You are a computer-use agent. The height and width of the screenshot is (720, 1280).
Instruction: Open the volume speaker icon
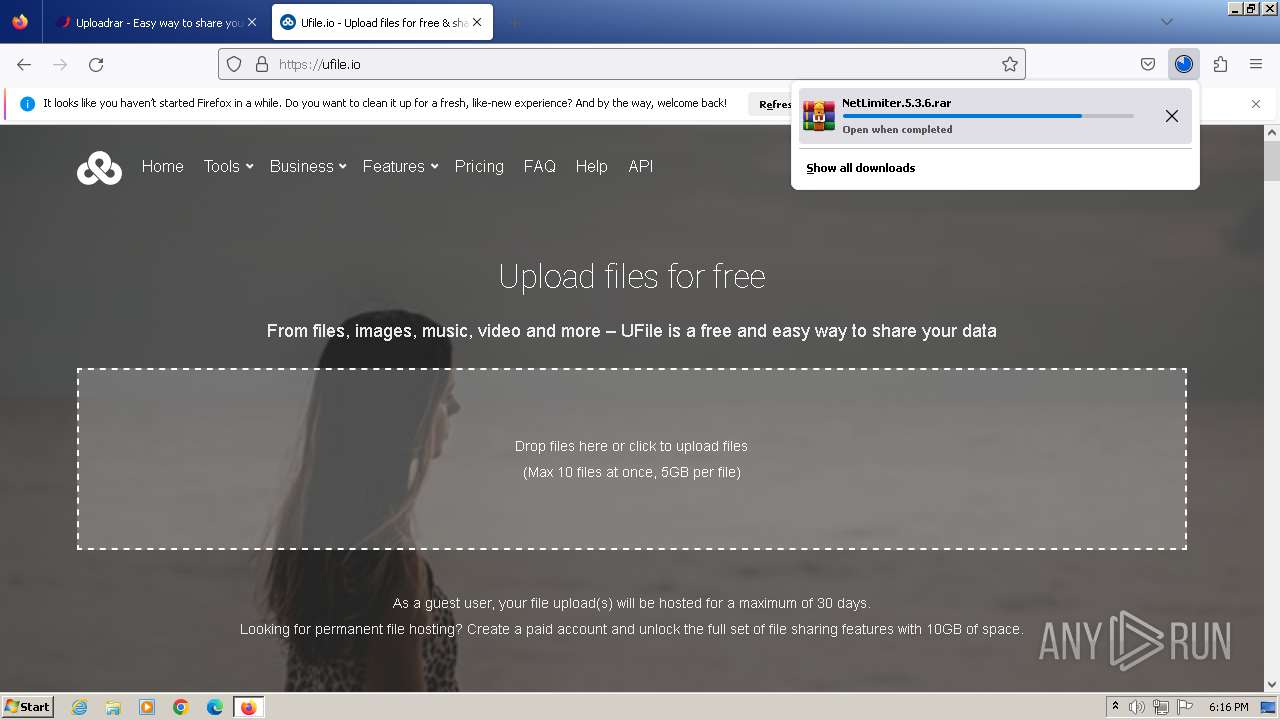coord(1137,707)
